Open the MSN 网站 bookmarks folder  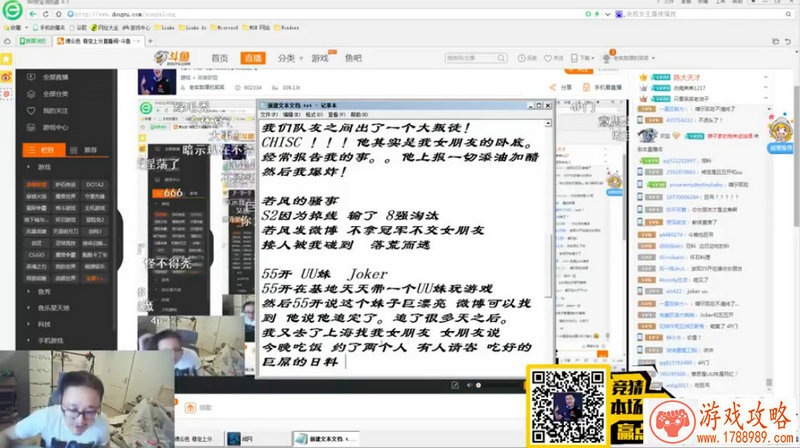tap(256, 28)
